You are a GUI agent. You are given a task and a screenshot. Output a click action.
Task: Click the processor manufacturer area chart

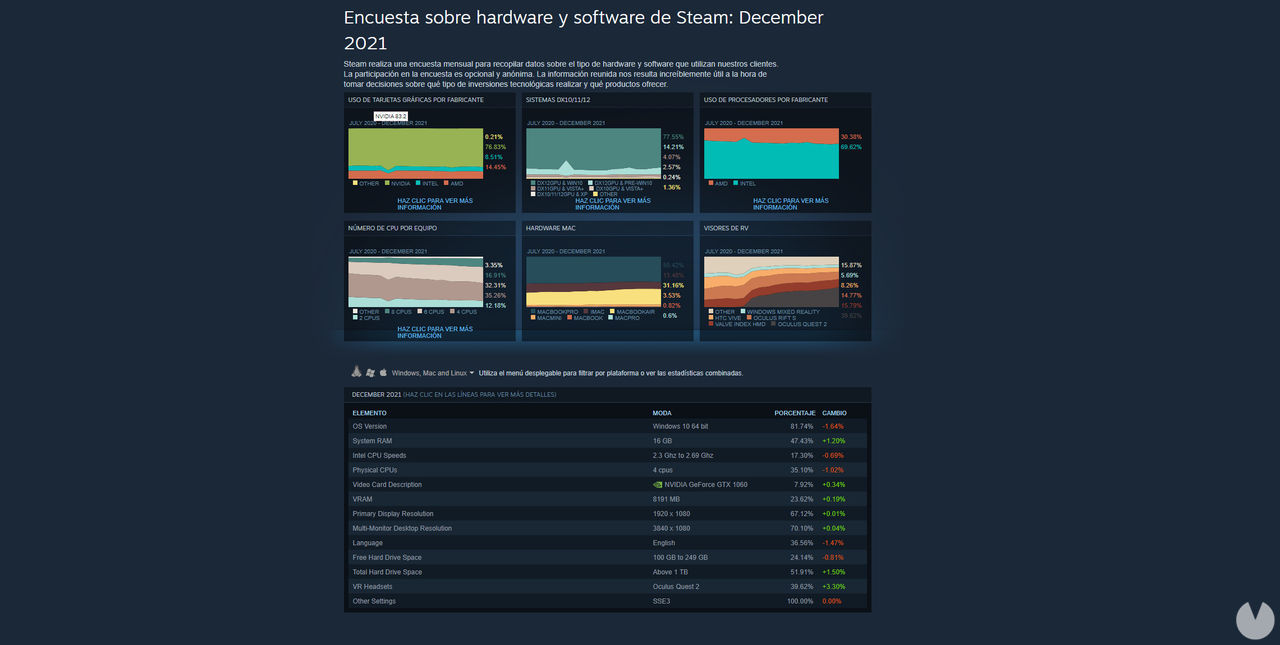pos(771,153)
